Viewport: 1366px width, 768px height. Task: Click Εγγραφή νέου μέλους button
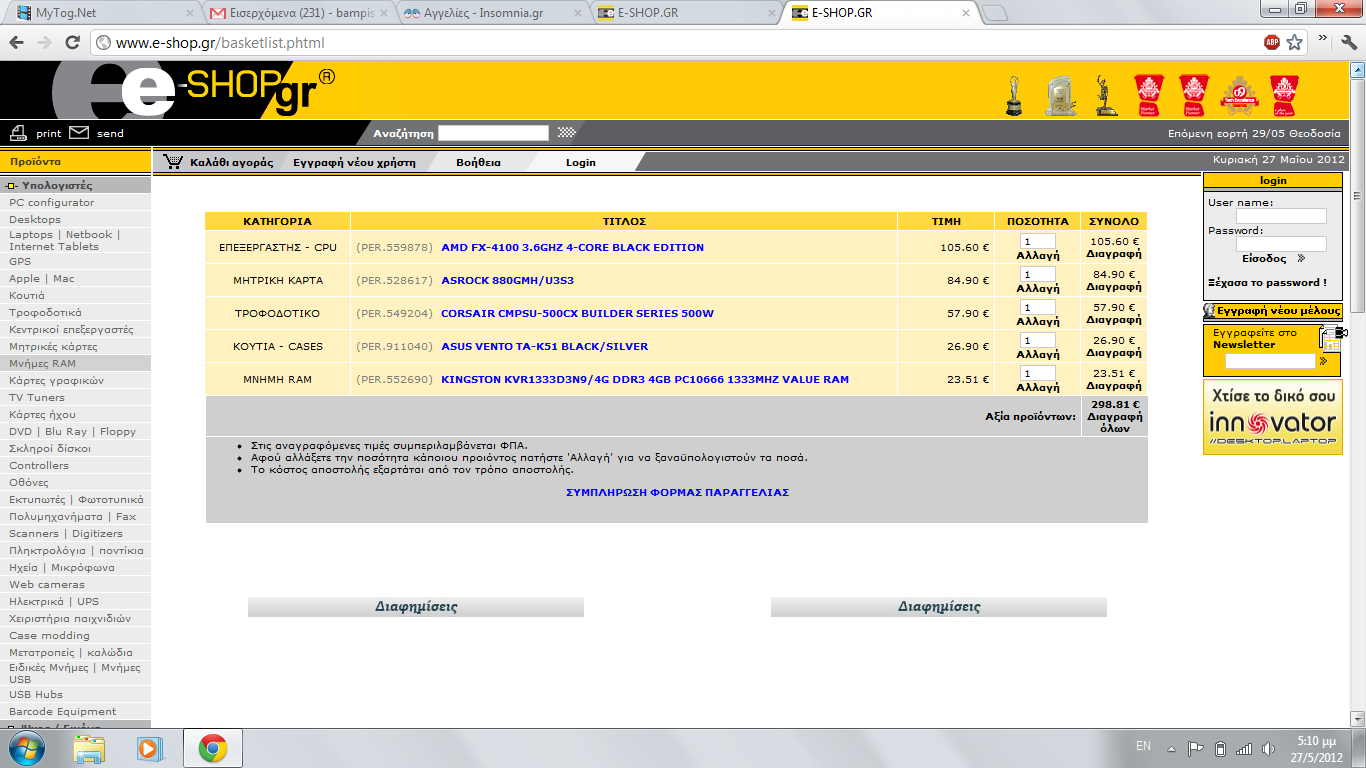click(1273, 311)
